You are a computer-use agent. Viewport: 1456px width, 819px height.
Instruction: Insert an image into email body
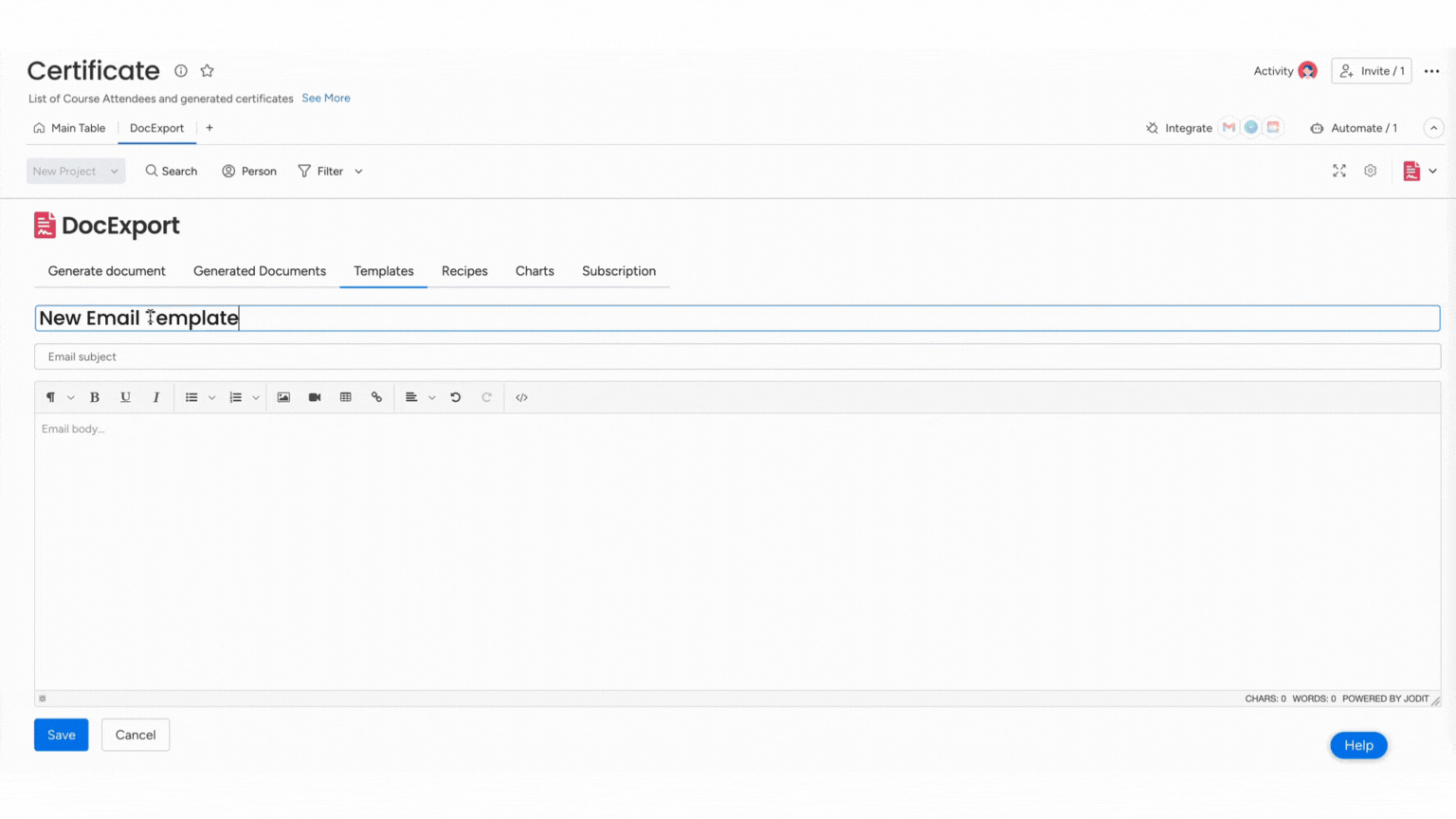(x=283, y=397)
